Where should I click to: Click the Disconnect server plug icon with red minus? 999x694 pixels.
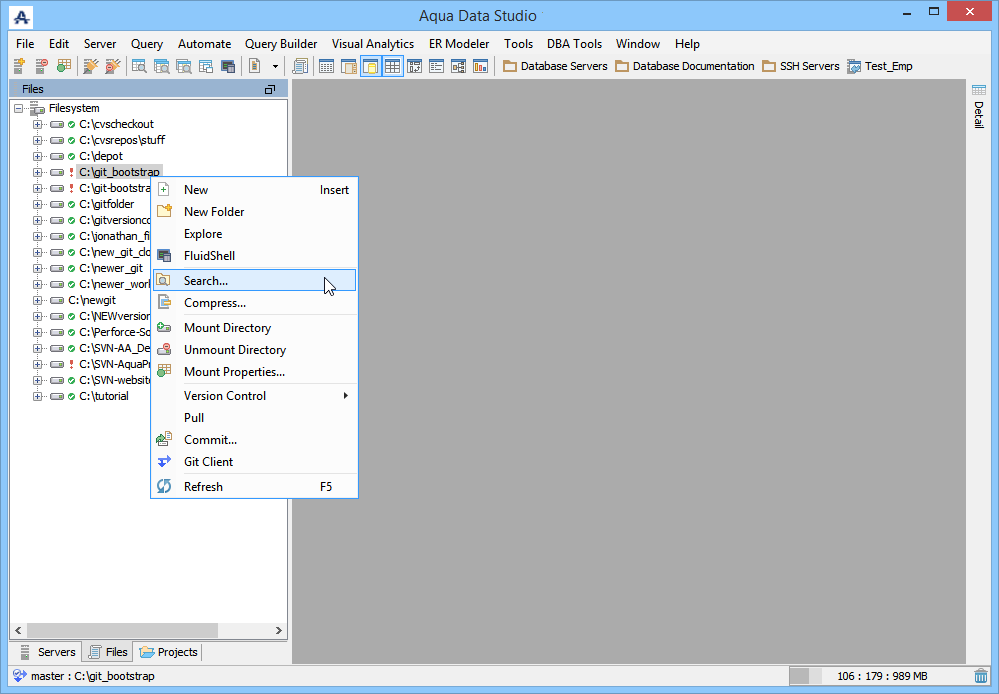113,66
